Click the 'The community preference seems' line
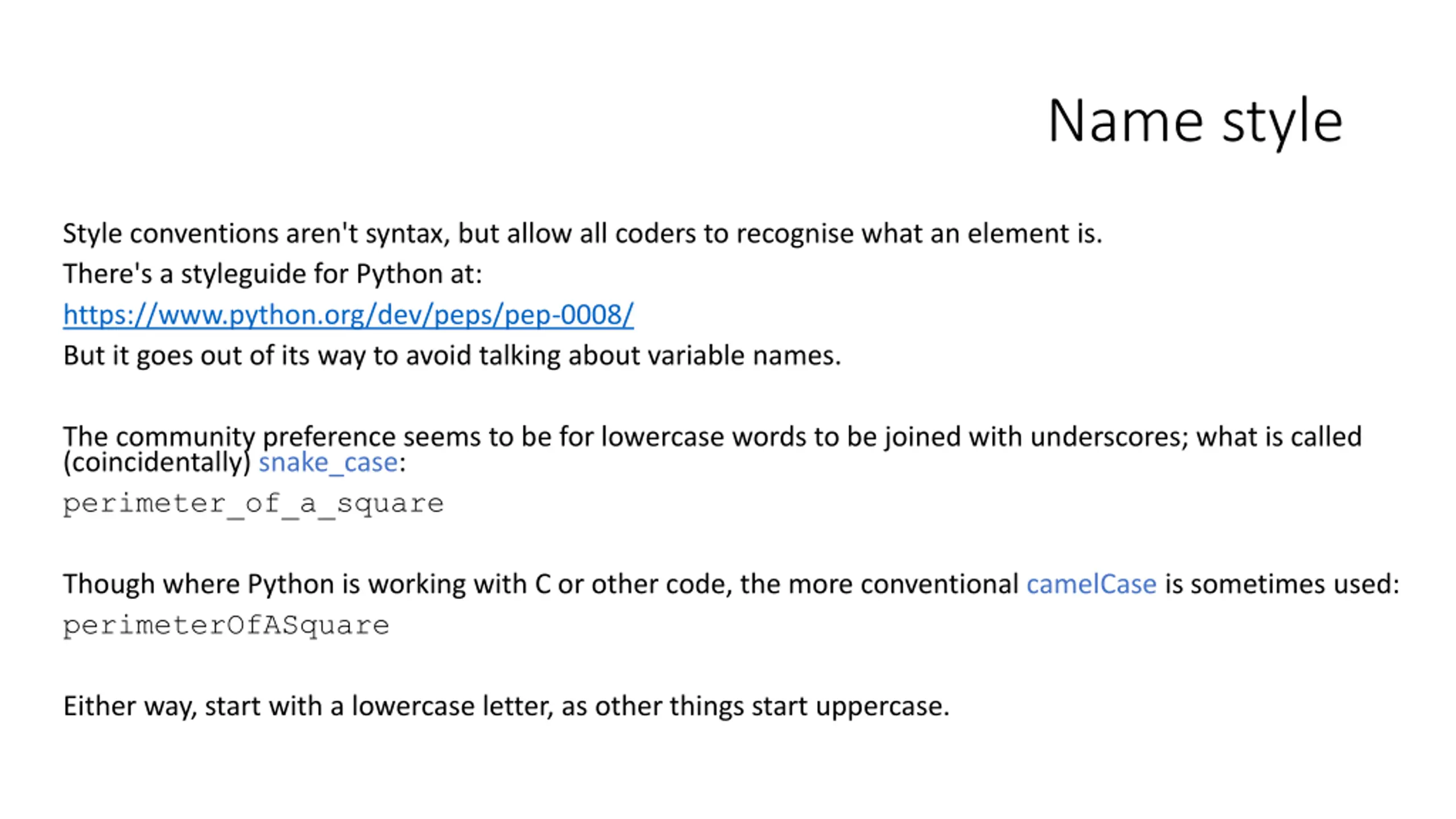 tap(712, 437)
